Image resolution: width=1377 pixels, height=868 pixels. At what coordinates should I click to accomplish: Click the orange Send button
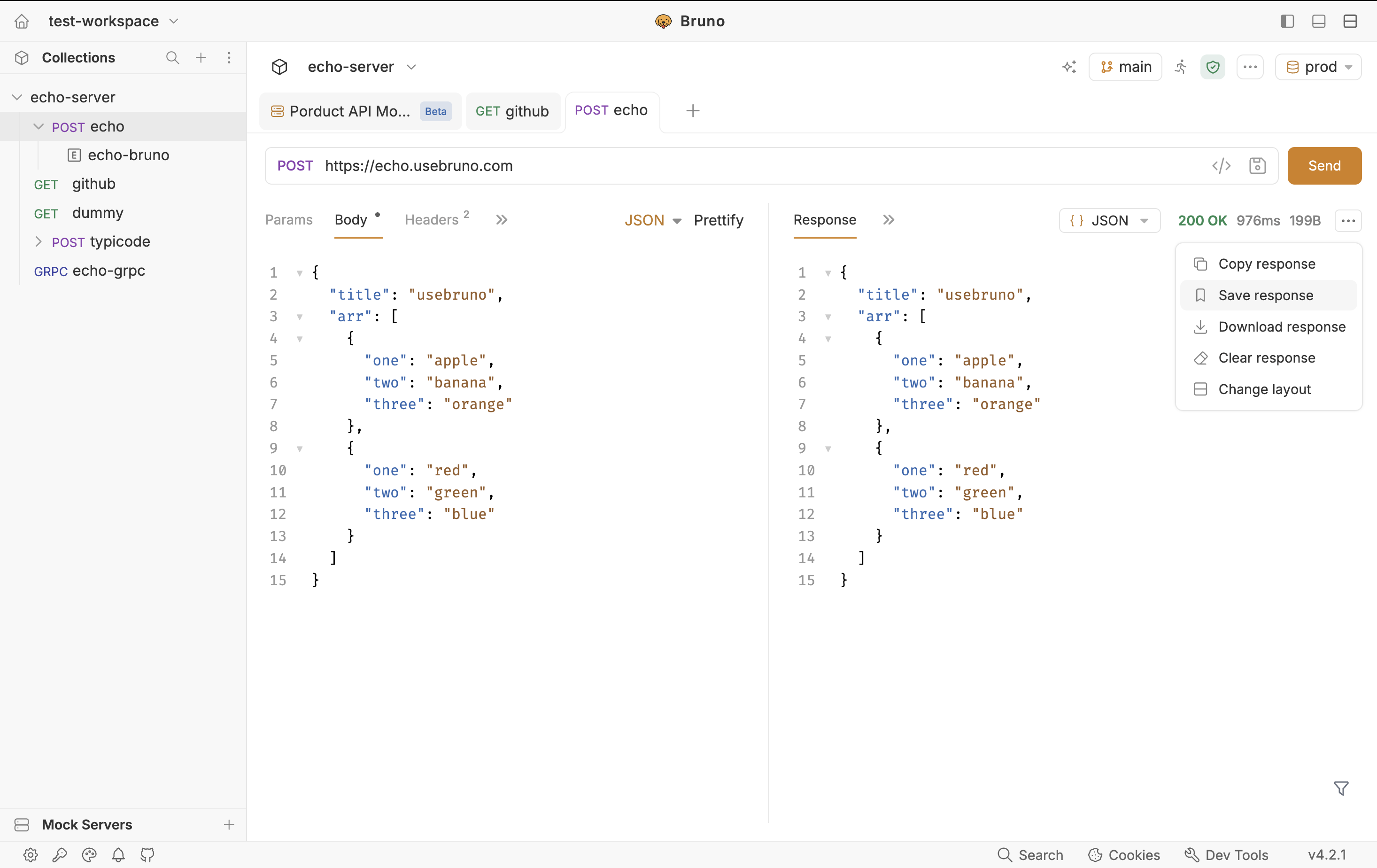[1324, 166]
